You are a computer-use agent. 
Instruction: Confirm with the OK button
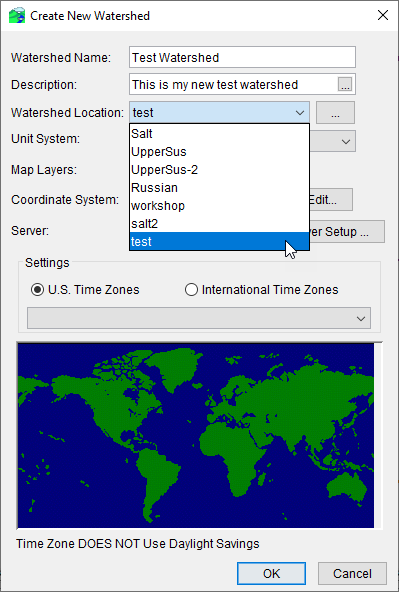coord(271,574)
